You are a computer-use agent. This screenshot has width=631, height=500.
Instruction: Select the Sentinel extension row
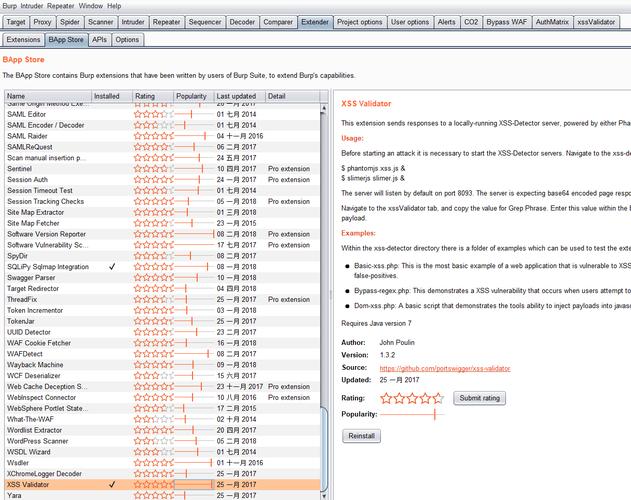163,169
